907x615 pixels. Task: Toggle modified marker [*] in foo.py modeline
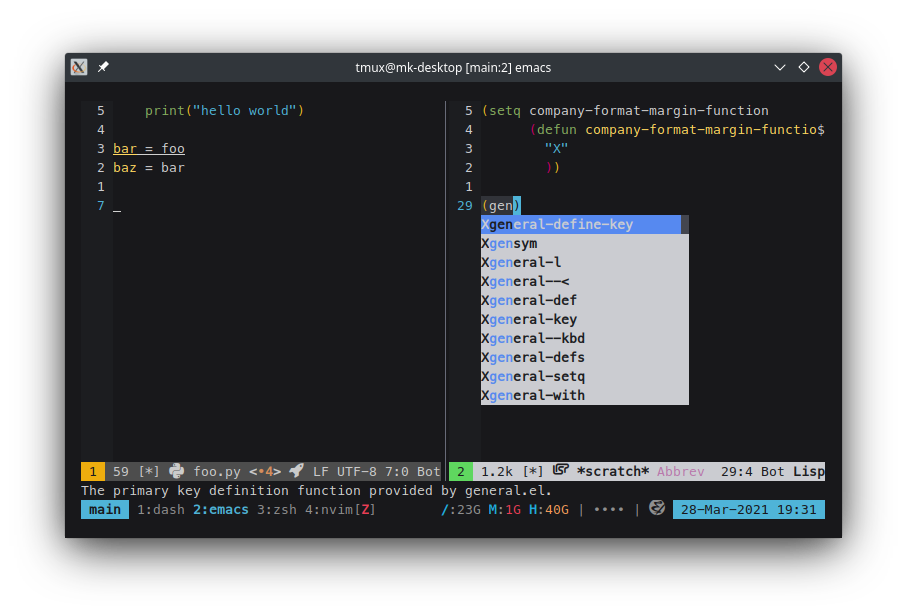[x=149, y=472]
